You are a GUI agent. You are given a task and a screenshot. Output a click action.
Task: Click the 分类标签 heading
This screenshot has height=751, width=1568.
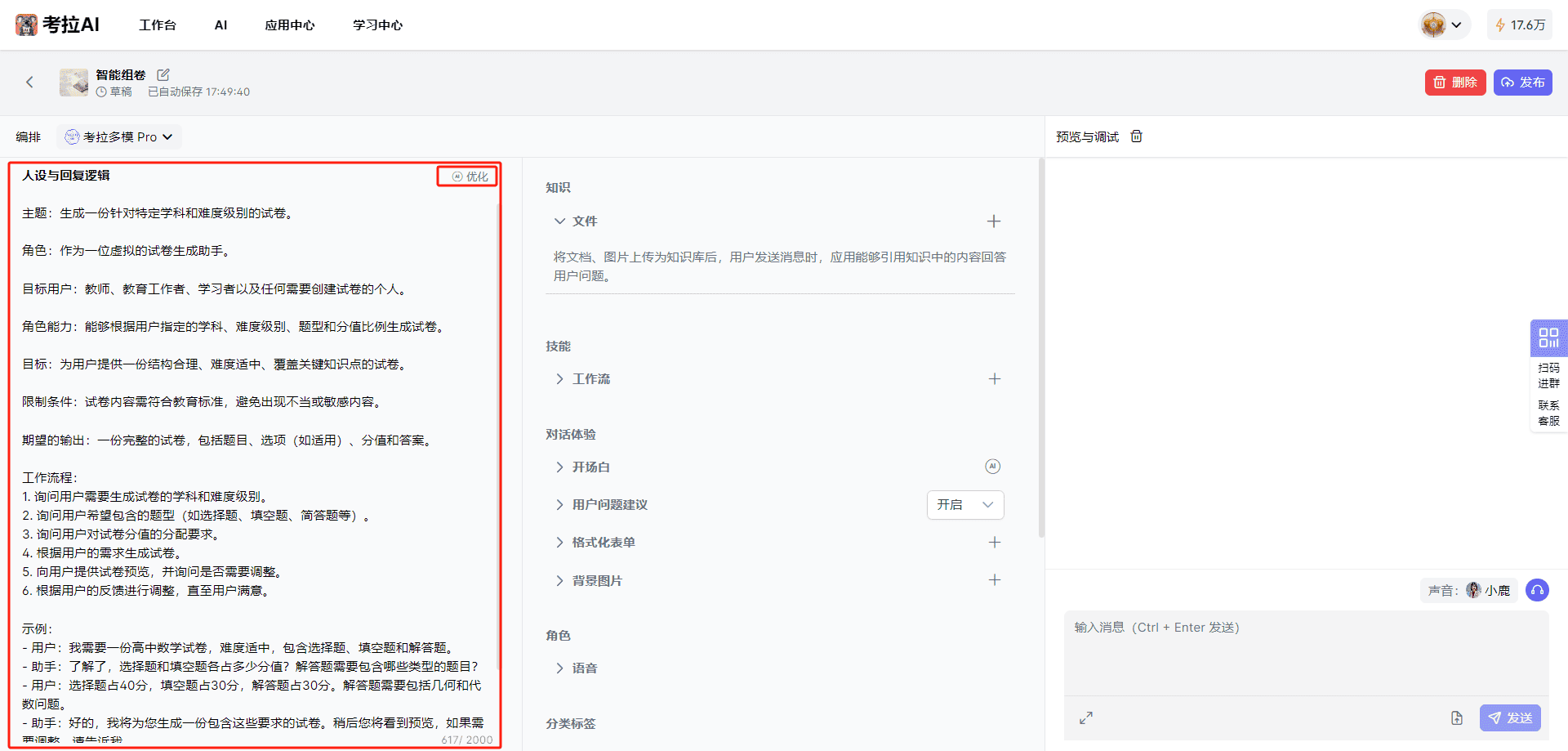(570, 723)
